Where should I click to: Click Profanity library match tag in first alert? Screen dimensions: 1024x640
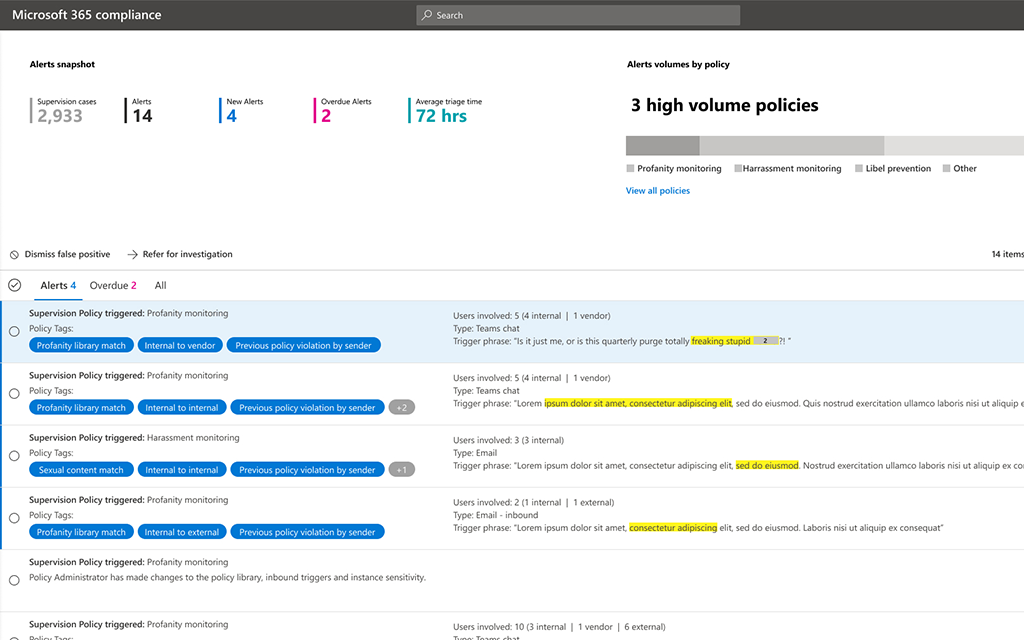click(x=81, y=345)
